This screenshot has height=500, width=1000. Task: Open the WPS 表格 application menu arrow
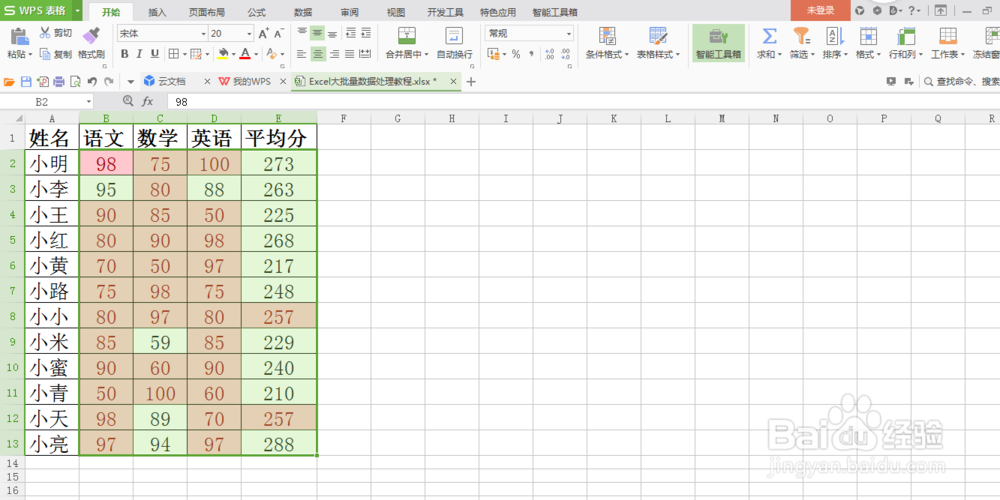coord(77,11)
